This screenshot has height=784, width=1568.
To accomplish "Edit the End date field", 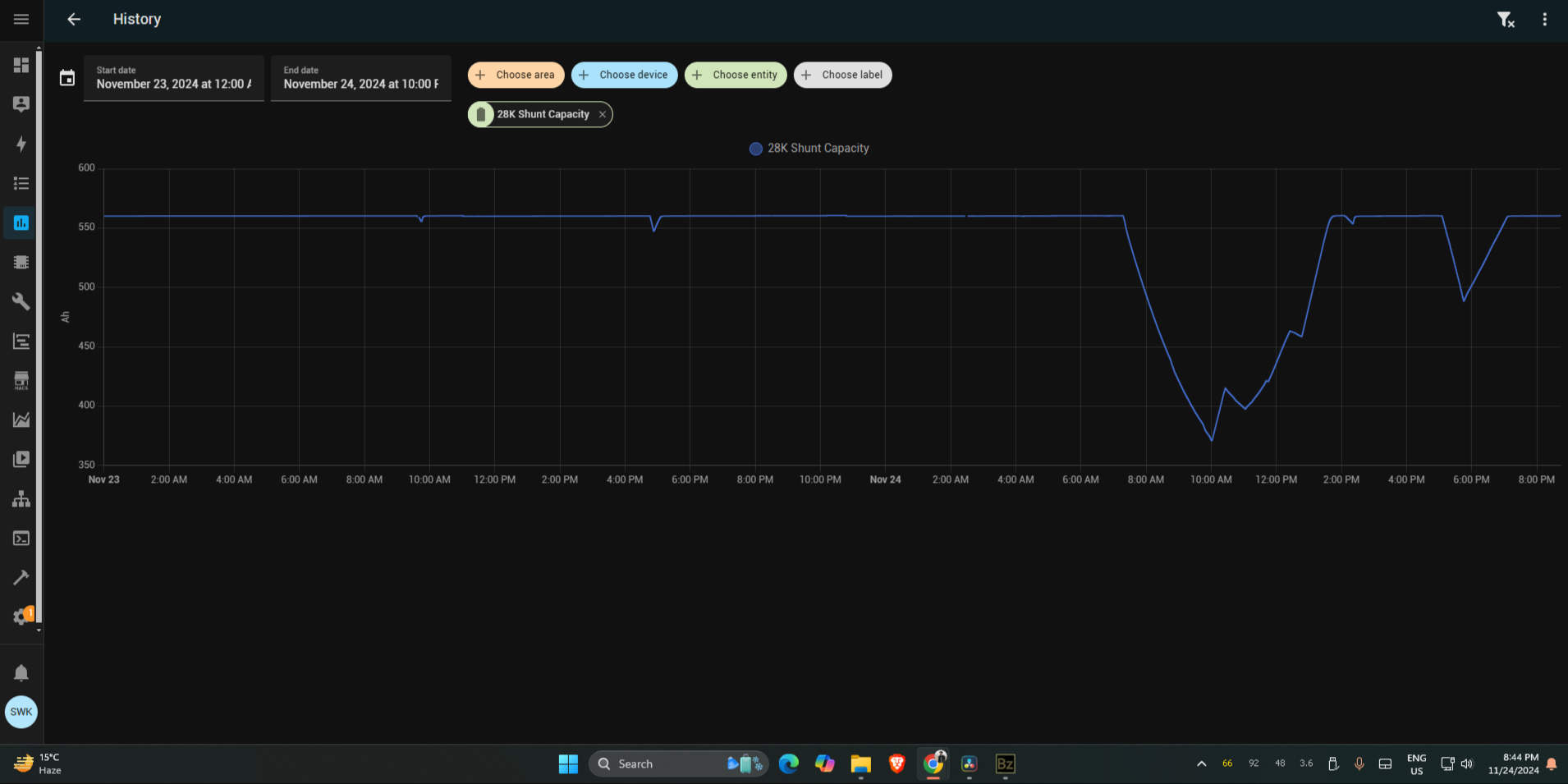I will 361,78.
